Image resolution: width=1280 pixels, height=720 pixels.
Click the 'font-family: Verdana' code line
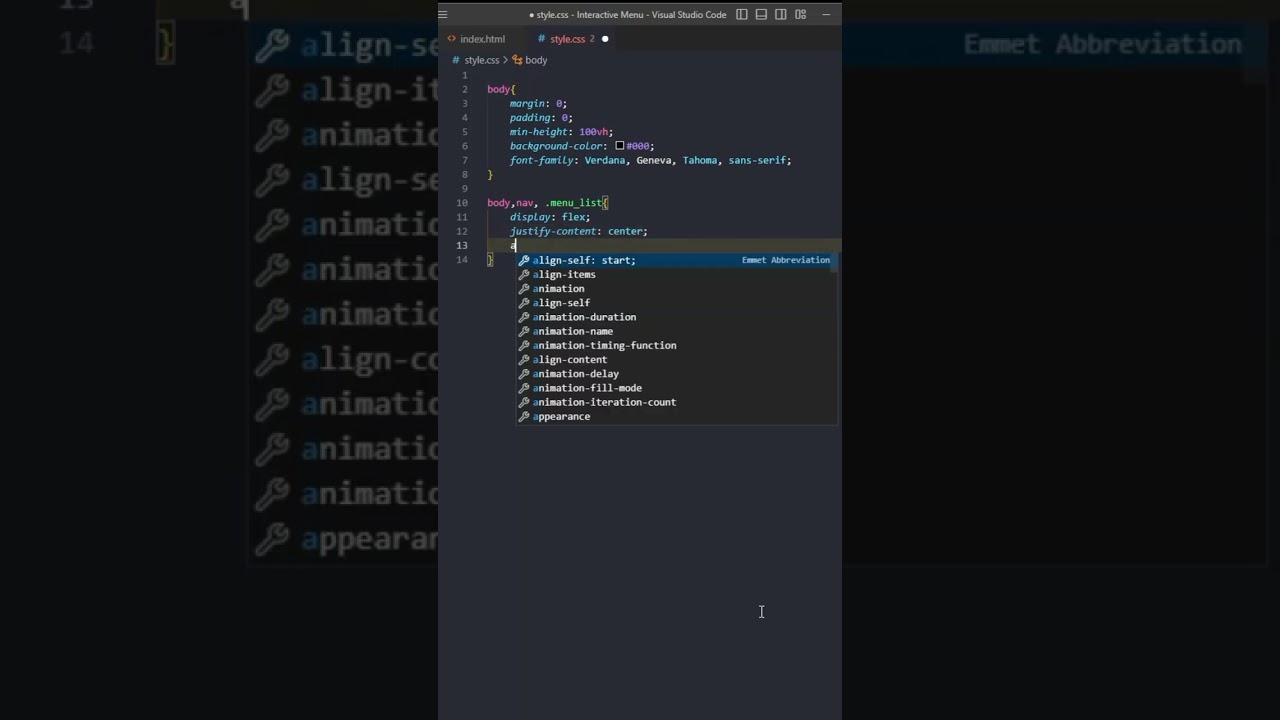650,160
